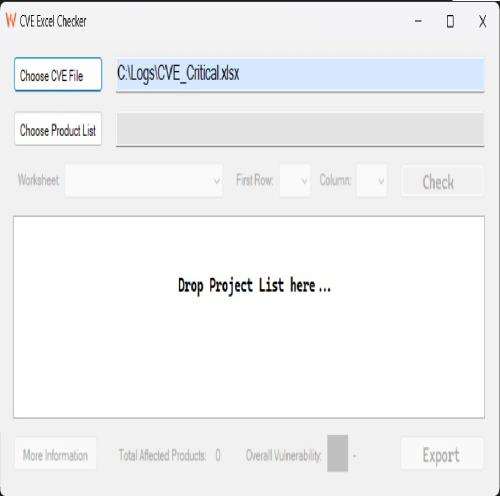Click the Check button
This screenshot has height=500, width=500.
442,181
